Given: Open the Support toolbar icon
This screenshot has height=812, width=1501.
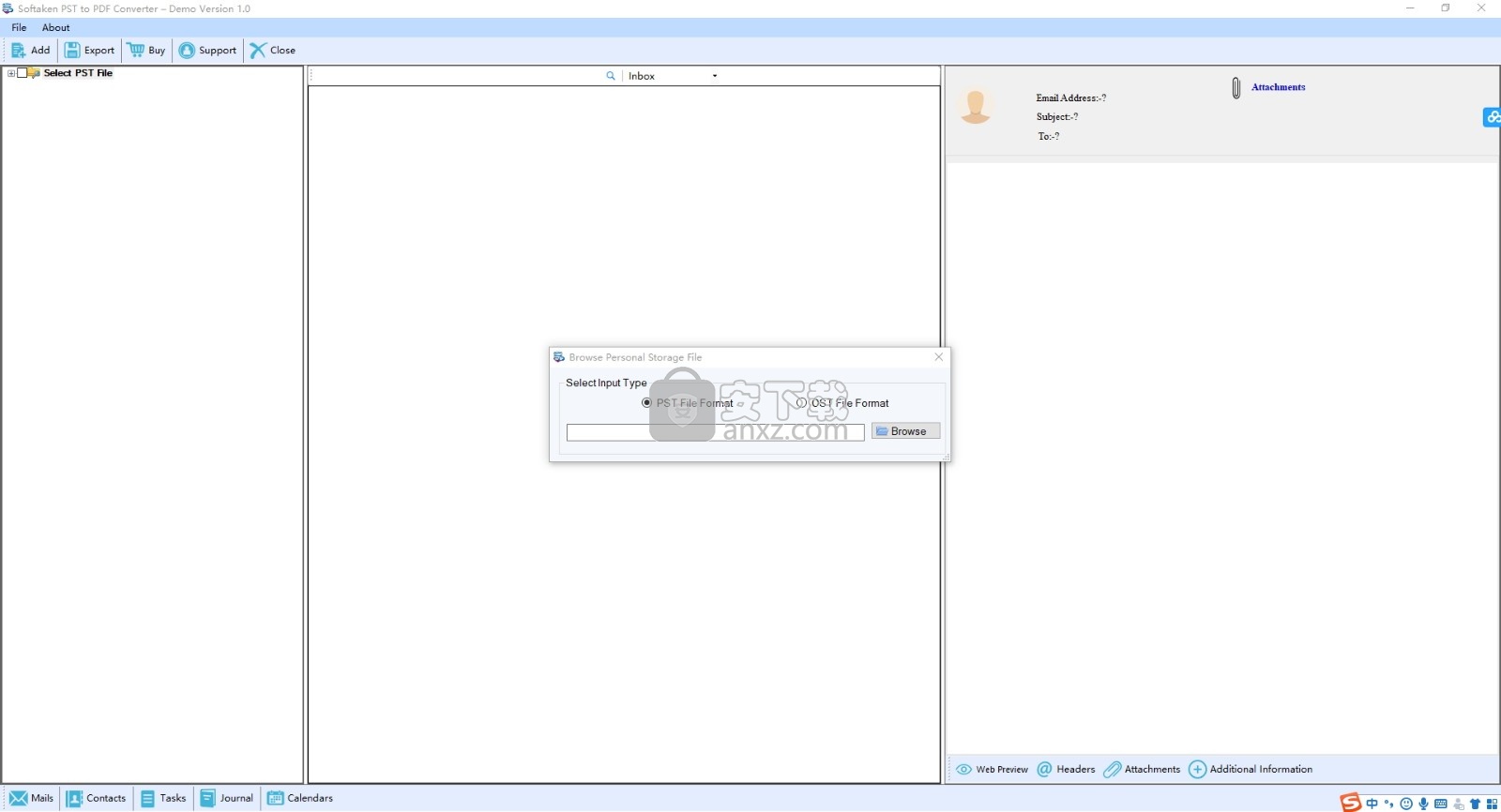Looking at the screenshot, I should tap(187, 51).
